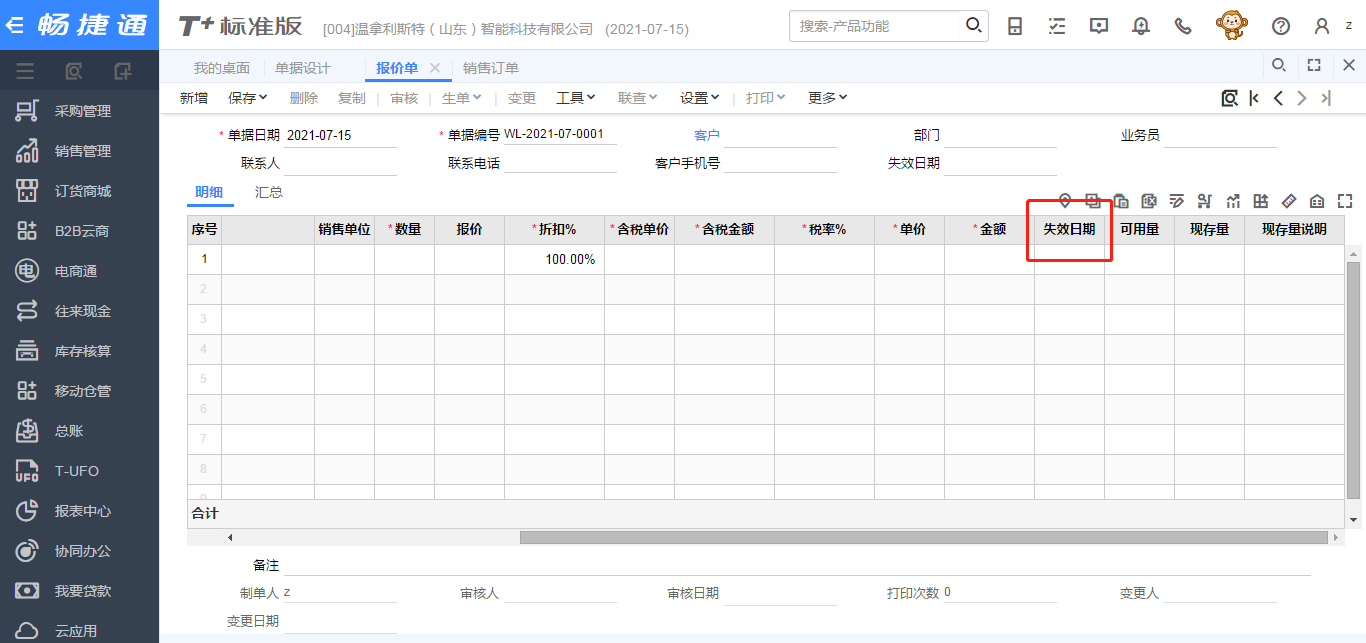Click the sidebar add-shortcut icon
Viewport: 1366px width, 643px height.
[x=123, y=71]
